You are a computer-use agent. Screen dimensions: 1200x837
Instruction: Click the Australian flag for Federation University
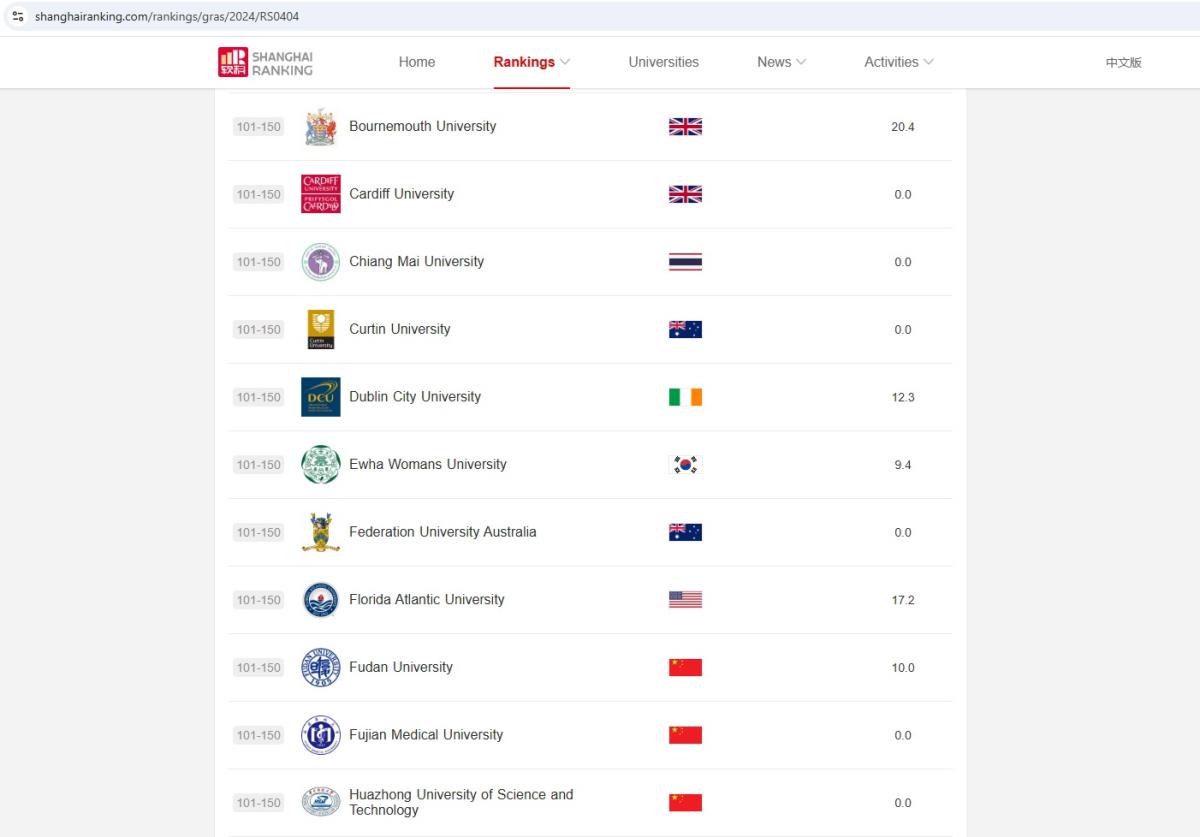pyautogui.click(x=685, y=532)
